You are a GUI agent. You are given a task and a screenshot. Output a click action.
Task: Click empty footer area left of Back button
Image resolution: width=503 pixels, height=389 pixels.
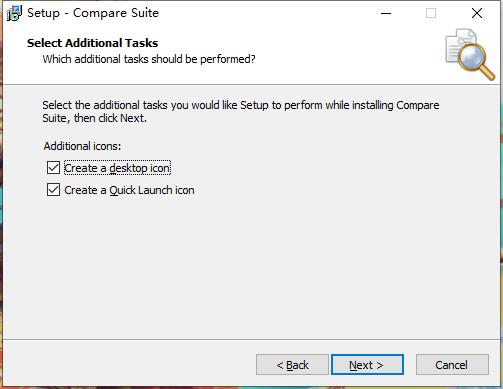130,365
